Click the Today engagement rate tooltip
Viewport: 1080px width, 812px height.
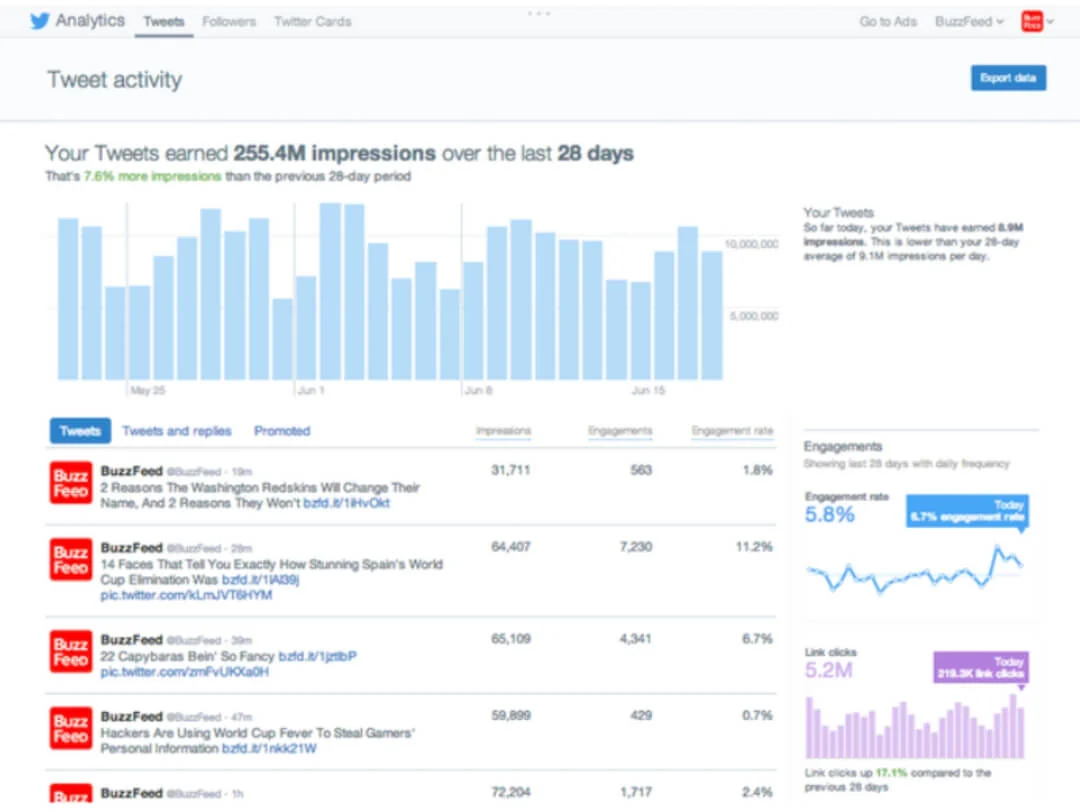coord(967,511)
